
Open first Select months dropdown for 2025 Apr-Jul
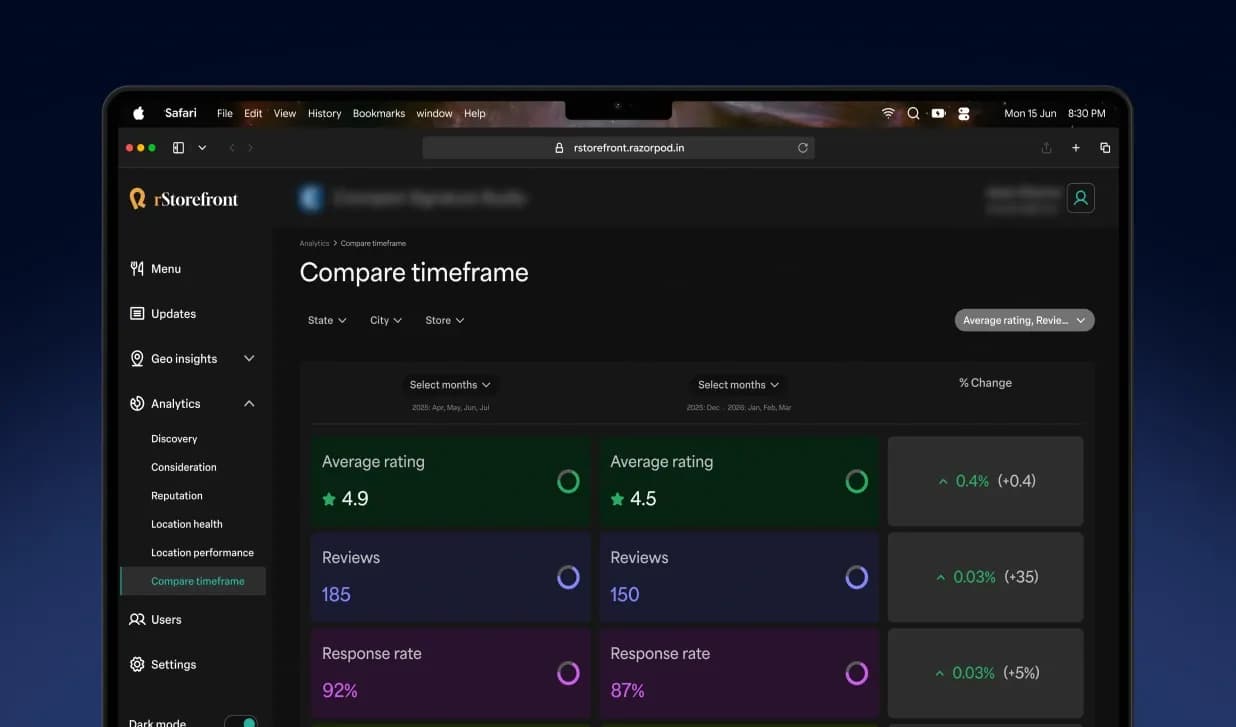click(x=450, y=385)
